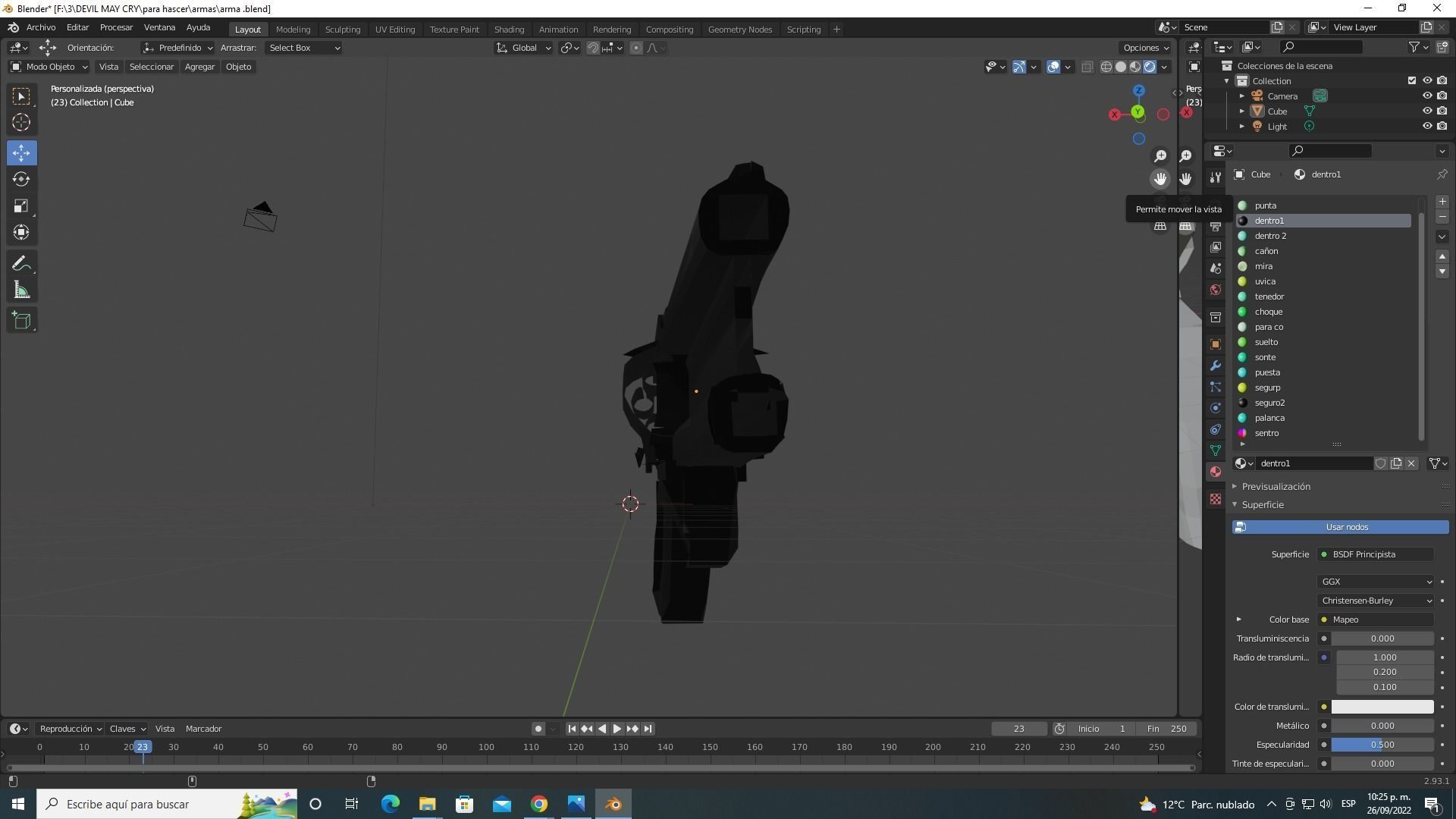
Task: Select the Annotate tool
Action: (x=21, y=264)
